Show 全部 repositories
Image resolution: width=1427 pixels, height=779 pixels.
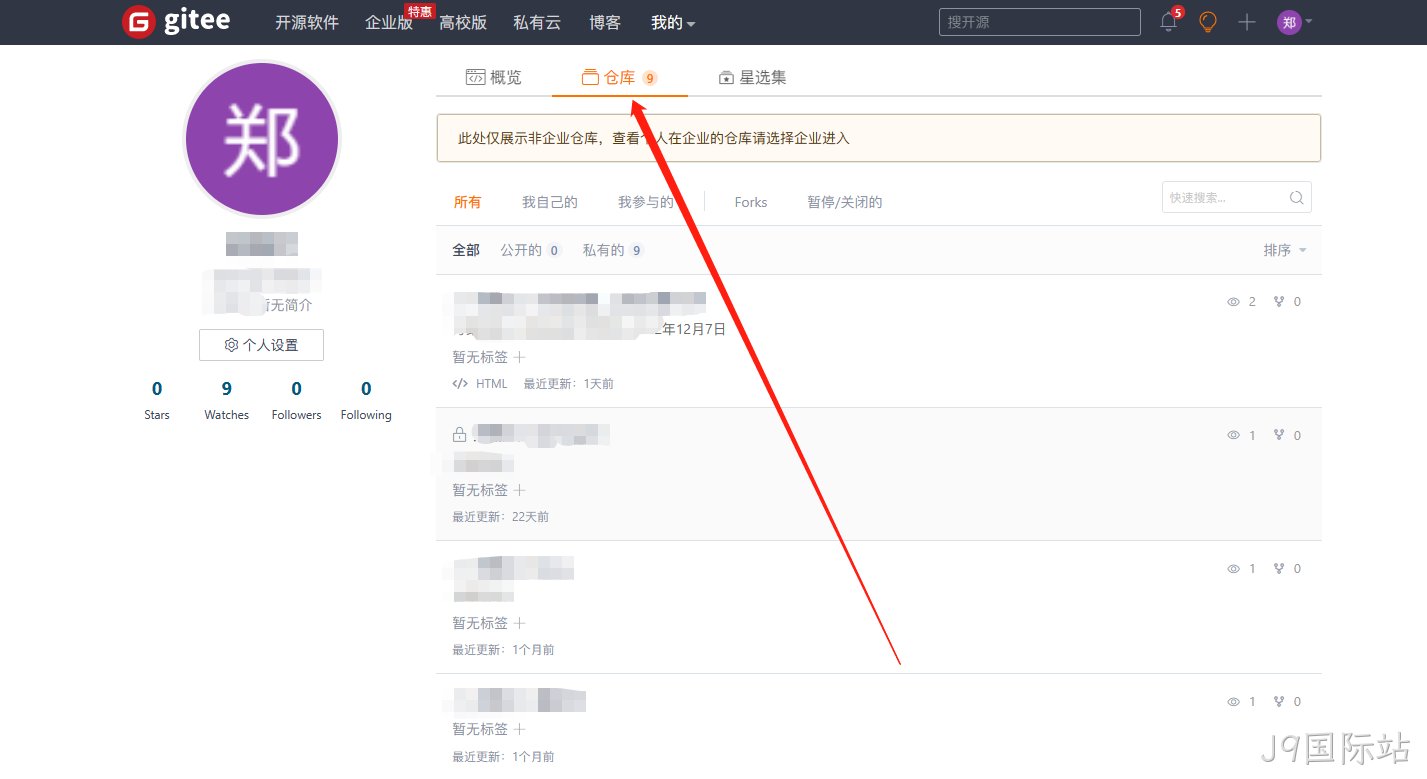(x=466, y=250)
